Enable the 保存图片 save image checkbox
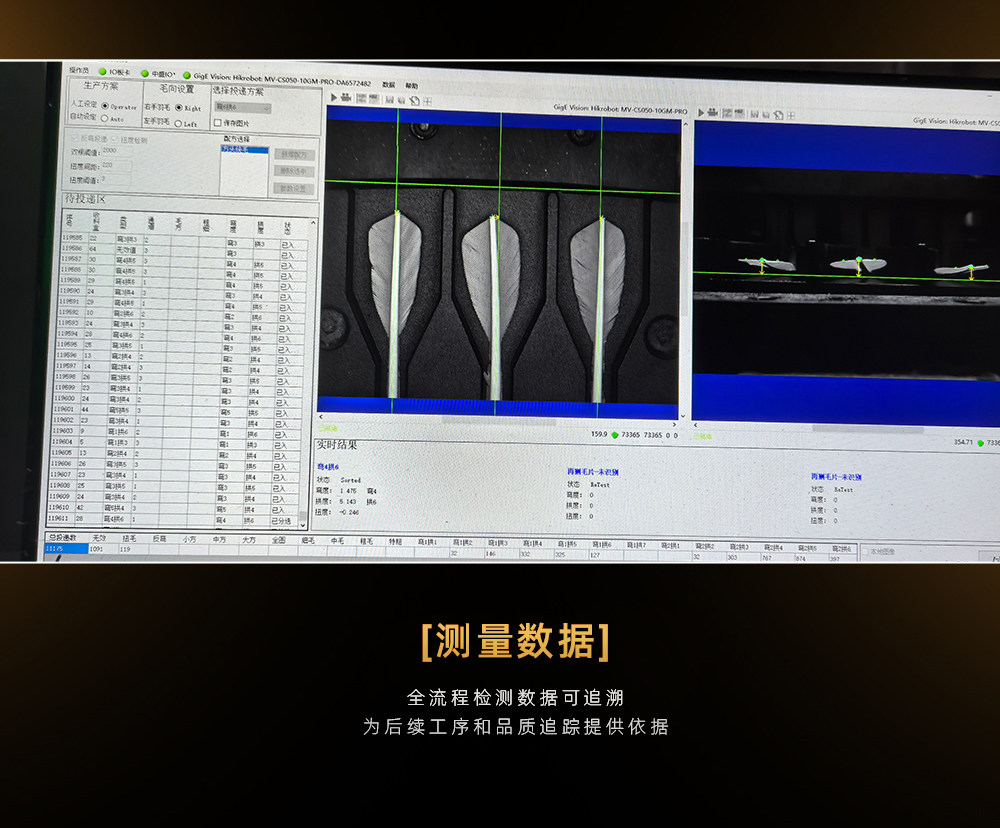The image size is (1000, 828). coord(217,122)
